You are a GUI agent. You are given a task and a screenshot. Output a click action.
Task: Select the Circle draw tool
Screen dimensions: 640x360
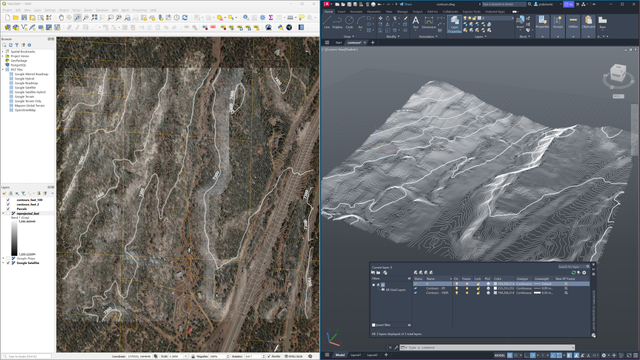point(349,22)
